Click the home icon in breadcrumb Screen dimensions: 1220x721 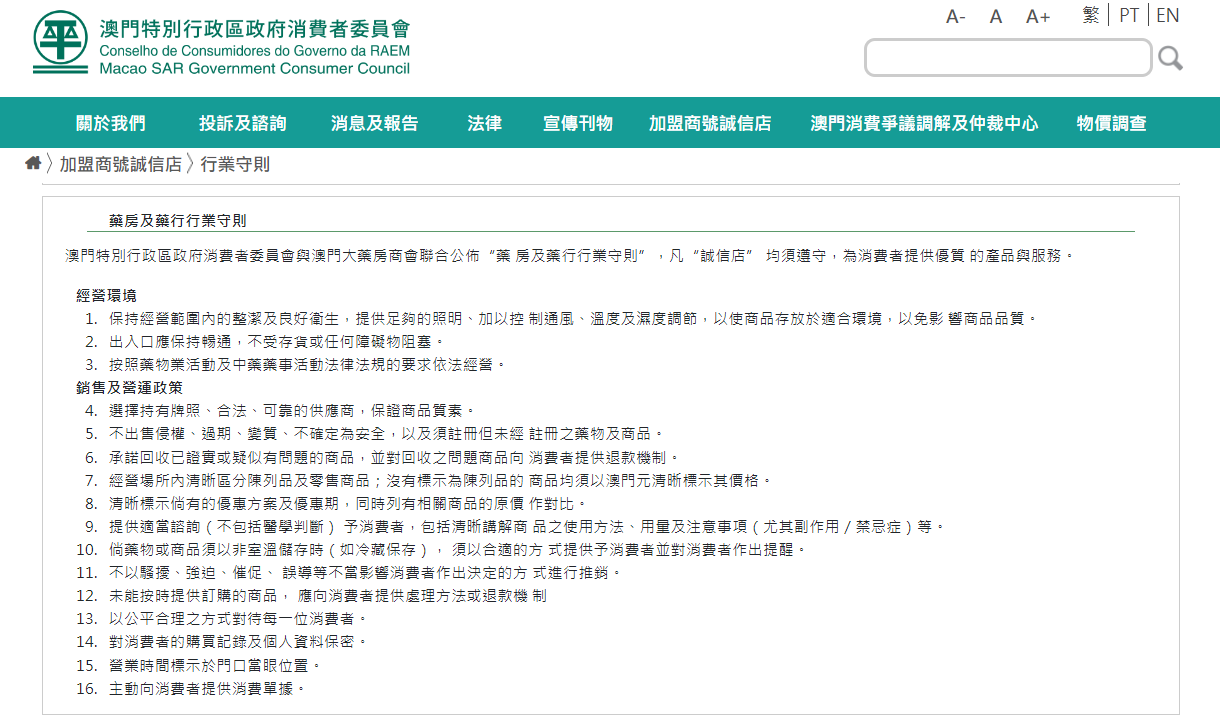pos(33,163)
